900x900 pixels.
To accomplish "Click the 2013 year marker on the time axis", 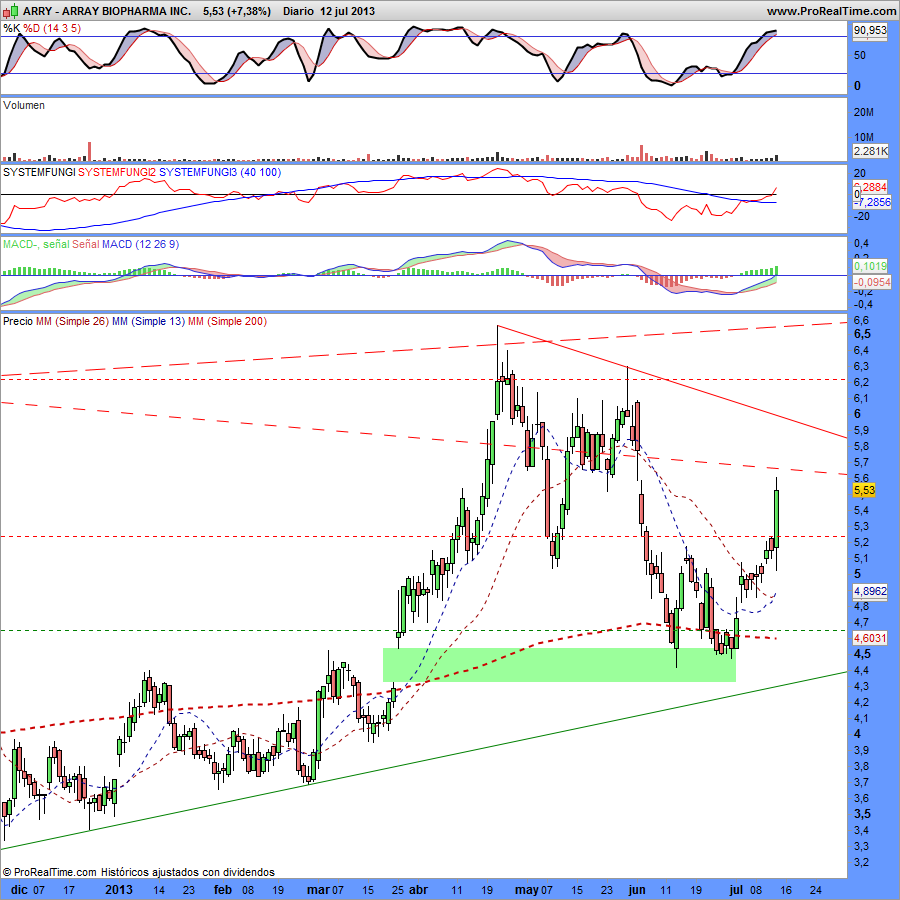I will pyautogui.click(x=119, y=890).
